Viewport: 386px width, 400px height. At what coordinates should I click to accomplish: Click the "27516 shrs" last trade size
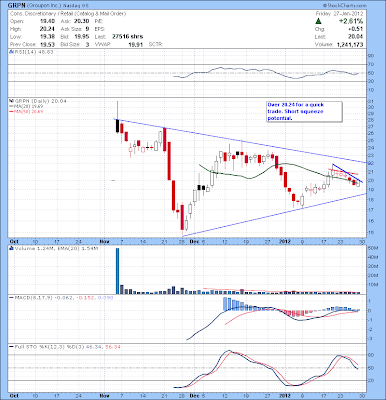click(x=128, y=37)
